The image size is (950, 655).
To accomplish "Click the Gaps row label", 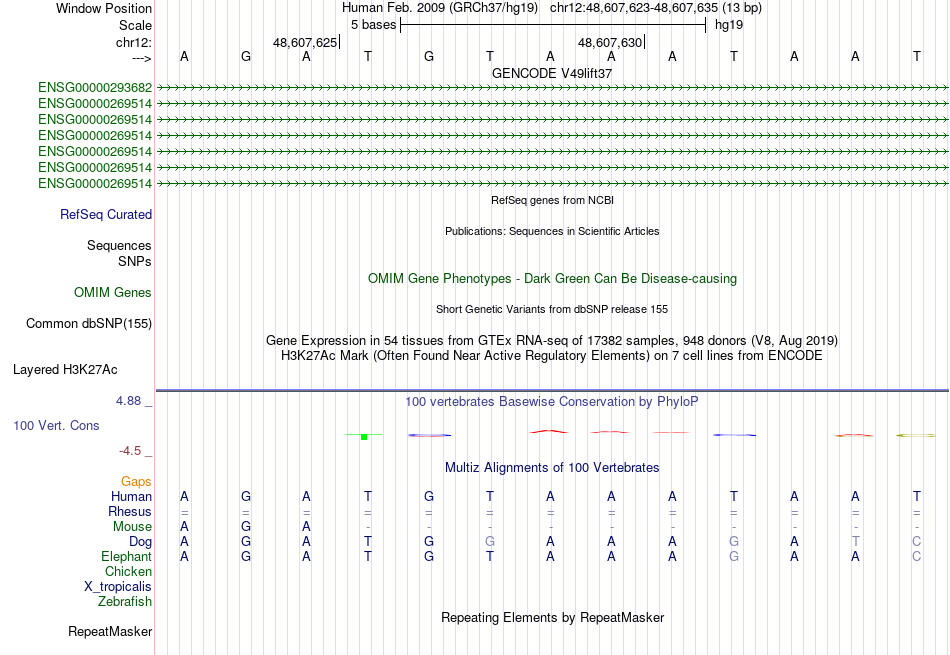I will click(x=136, y=481).
